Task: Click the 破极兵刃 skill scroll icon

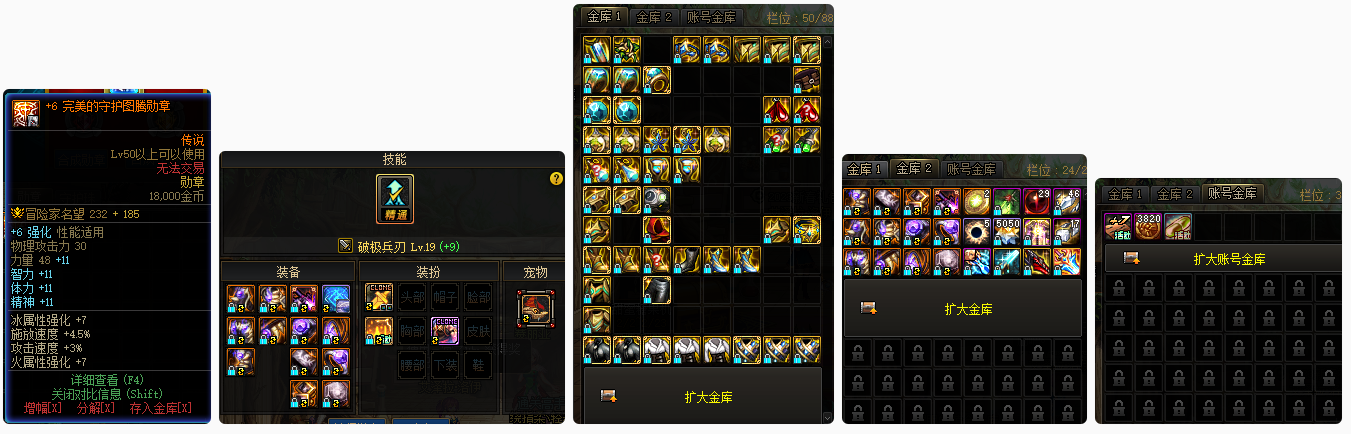Action: tap(345, 245)
